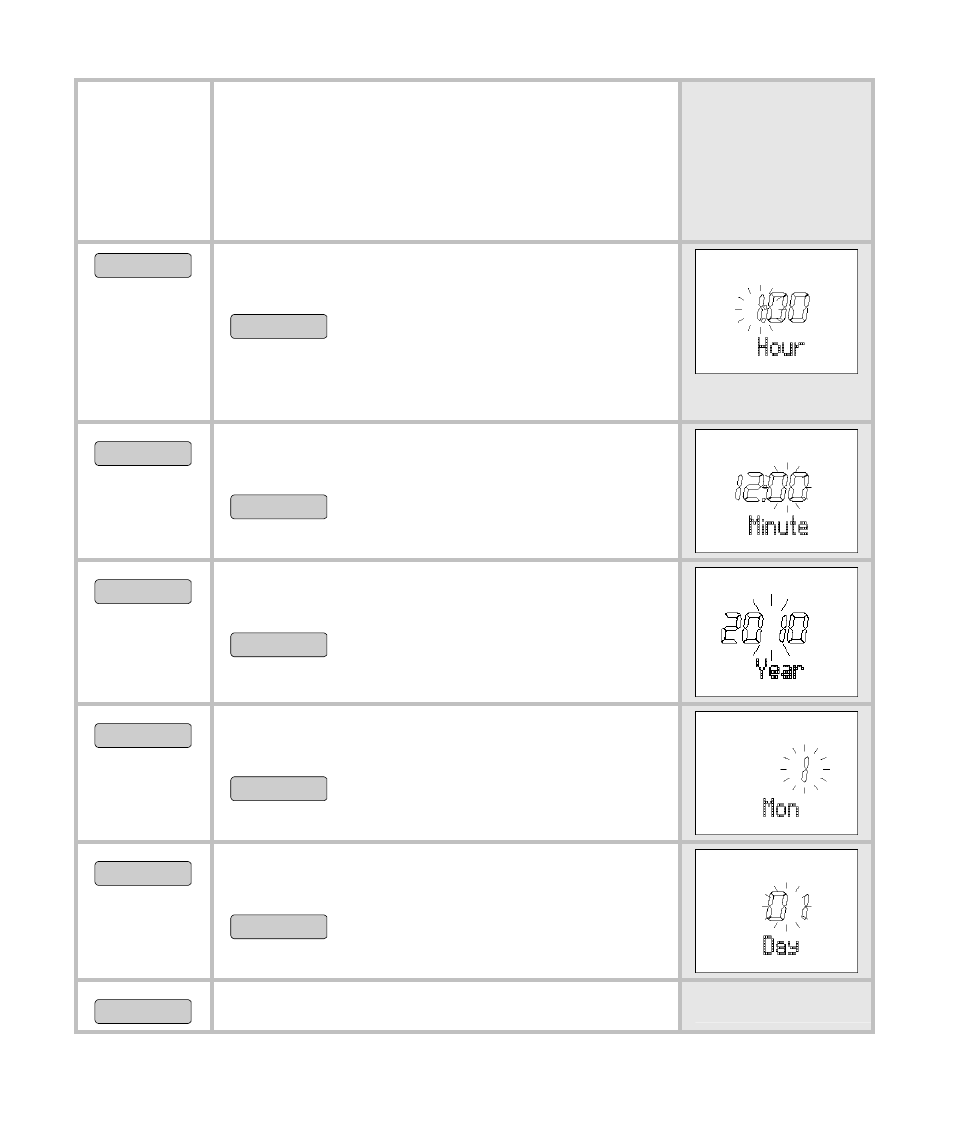Click the first-column gray button in the Year row
This screenshot has width=954, height=1132.
coord(143,591)
